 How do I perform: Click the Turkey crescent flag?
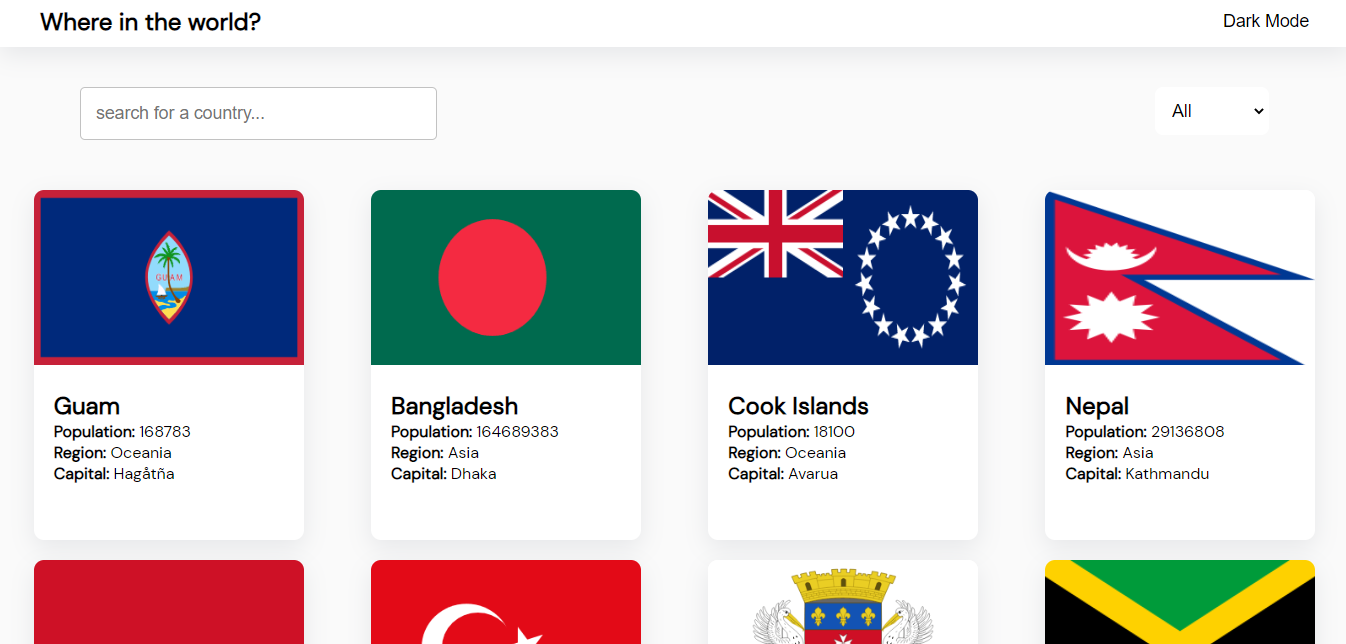506,602
